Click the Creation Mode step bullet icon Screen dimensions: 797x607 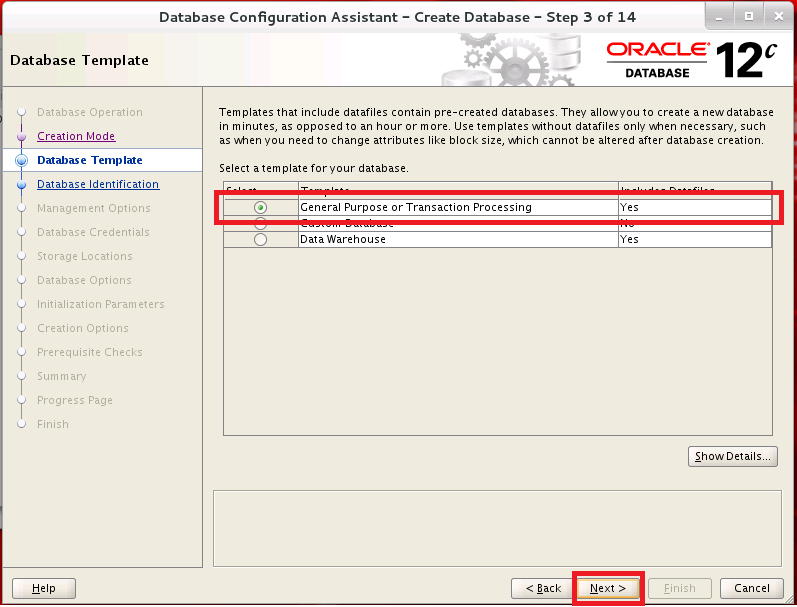click(x=21, y=136)
